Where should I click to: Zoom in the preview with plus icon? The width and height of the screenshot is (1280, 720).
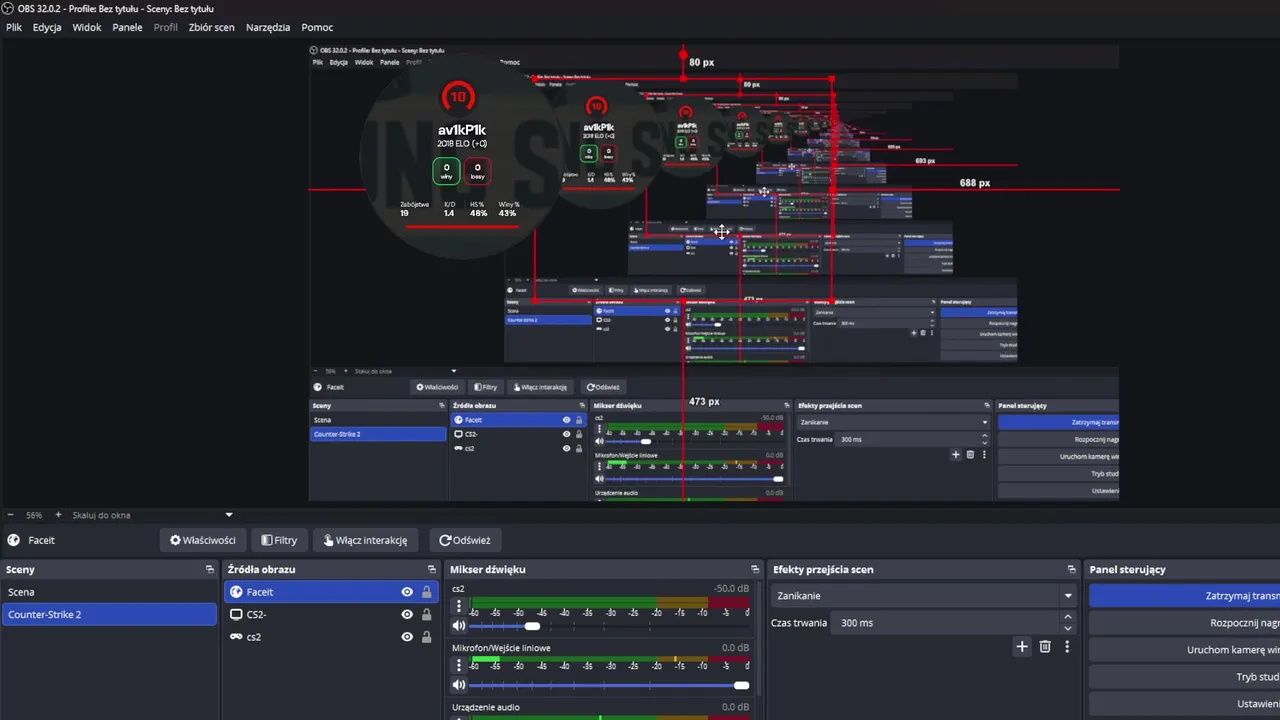point(58,515)
